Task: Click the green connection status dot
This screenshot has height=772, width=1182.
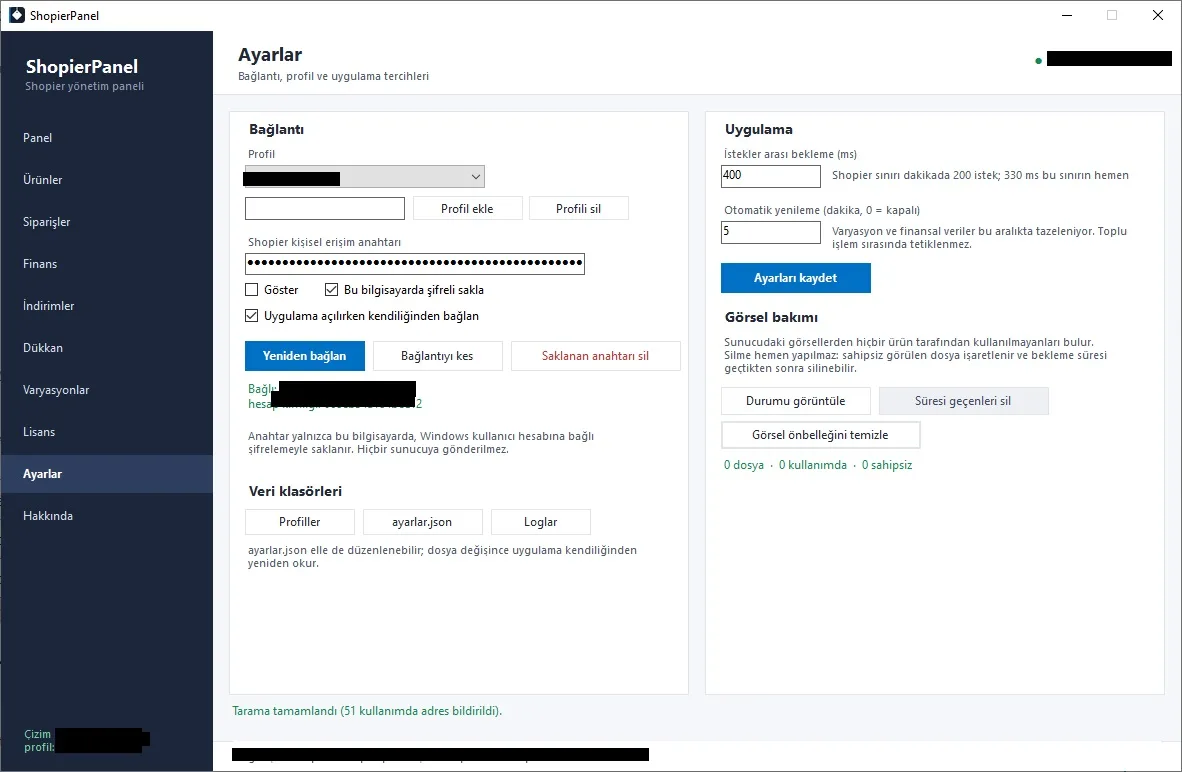Action: [1039, 60]
